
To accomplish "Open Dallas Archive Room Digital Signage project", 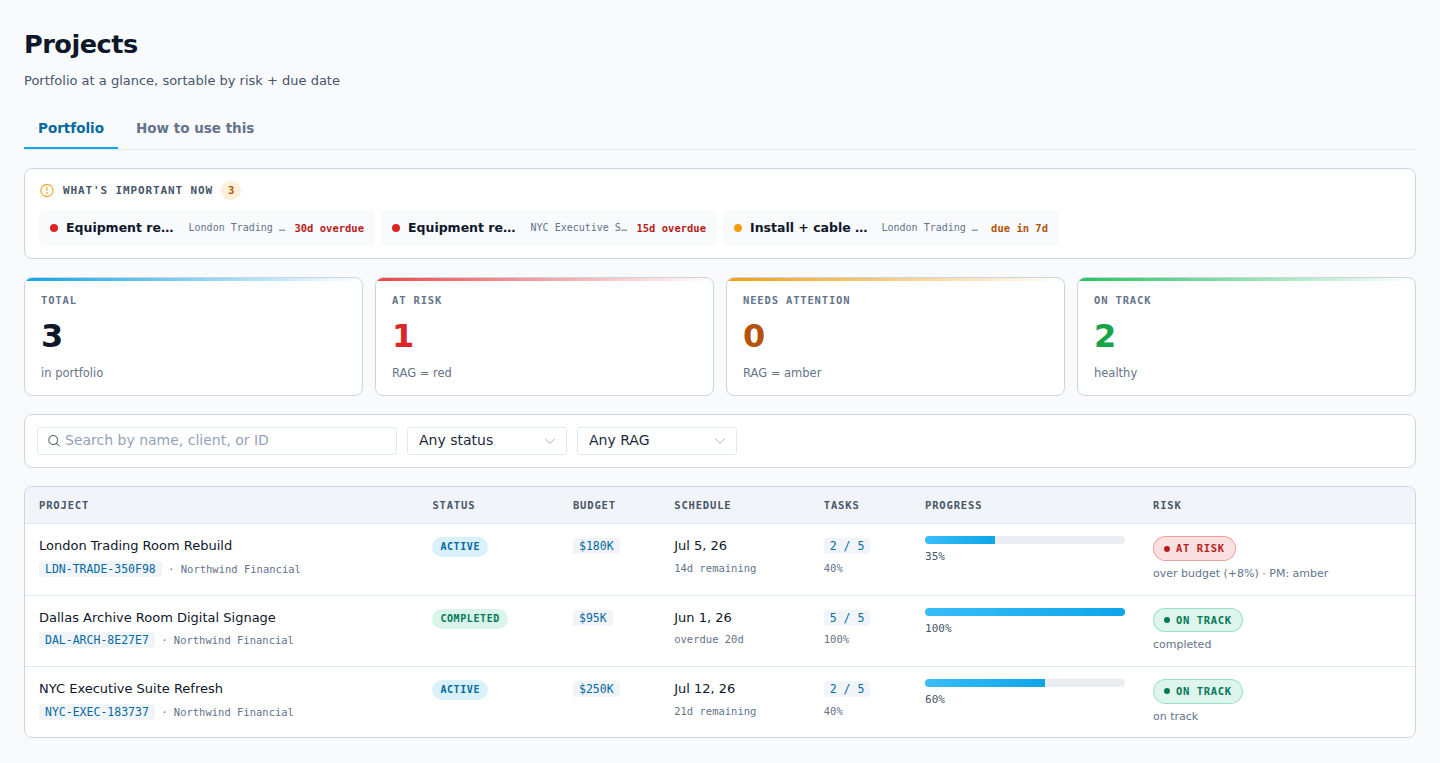I will coord(157,618).
